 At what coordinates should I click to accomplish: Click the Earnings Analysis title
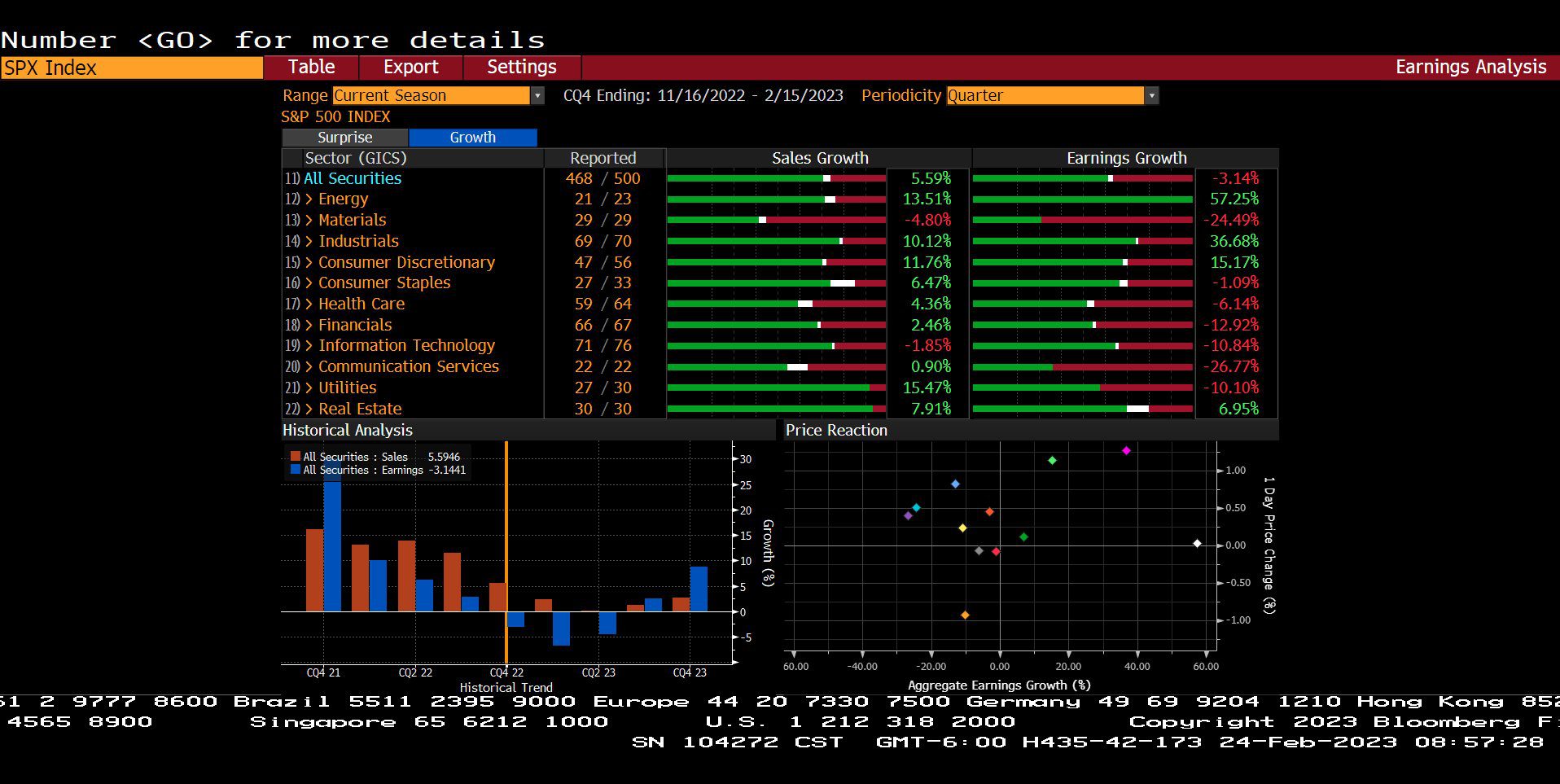tap(1470, 67)
